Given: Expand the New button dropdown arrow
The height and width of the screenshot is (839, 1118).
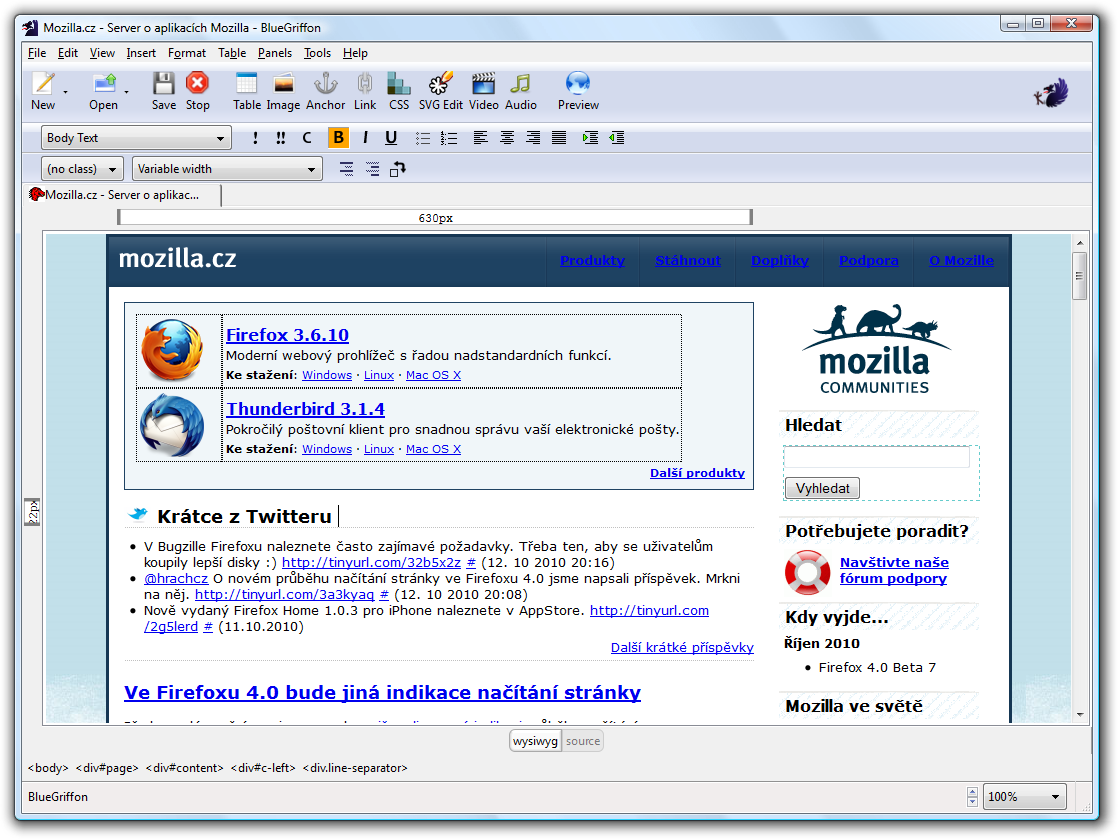Looking at the screenshot, I should (66, 92).
